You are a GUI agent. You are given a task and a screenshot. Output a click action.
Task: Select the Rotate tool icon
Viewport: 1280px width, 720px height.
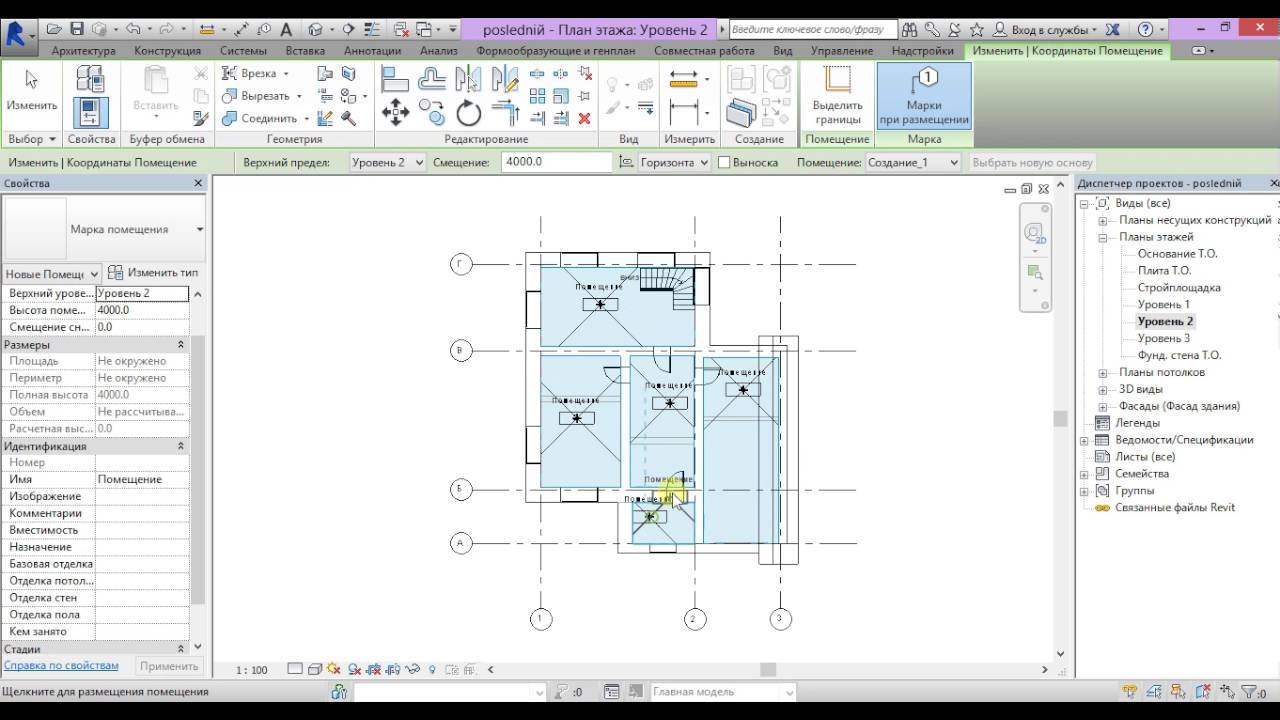(469, 113)
